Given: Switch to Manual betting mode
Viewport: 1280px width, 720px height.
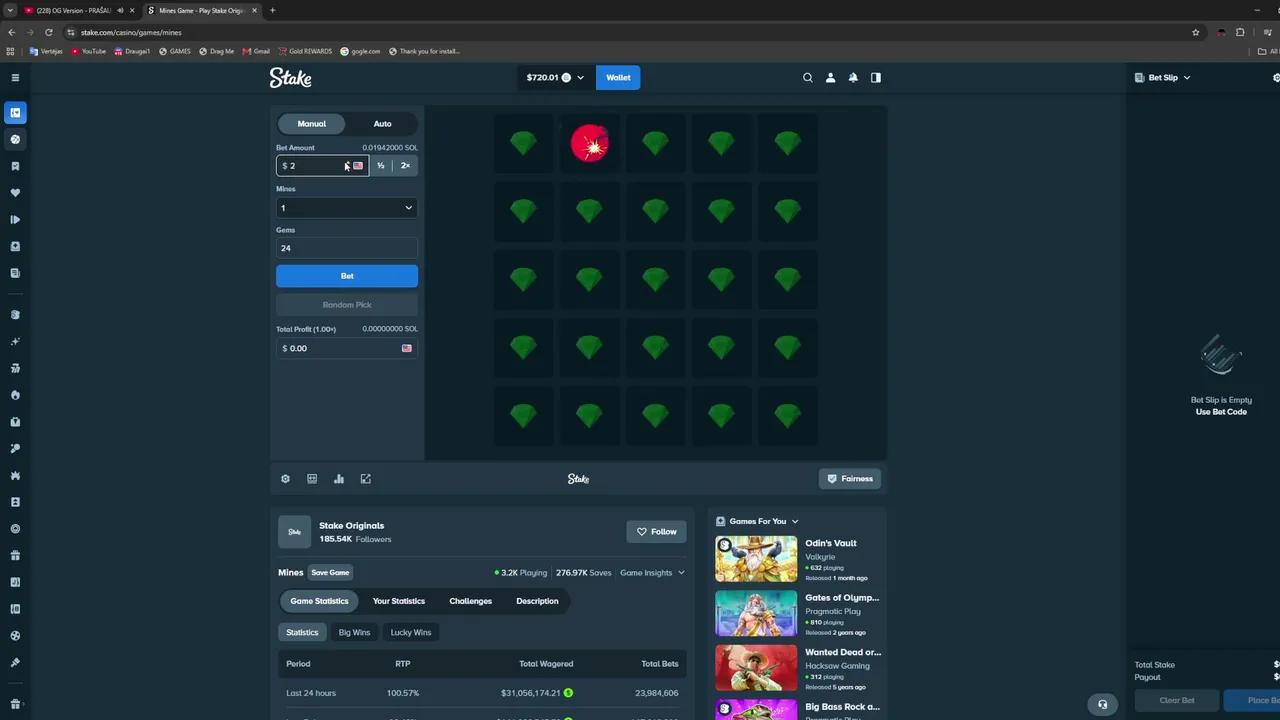Looking at the screenshot, I should pyautogui.click(x=311, y=124).
